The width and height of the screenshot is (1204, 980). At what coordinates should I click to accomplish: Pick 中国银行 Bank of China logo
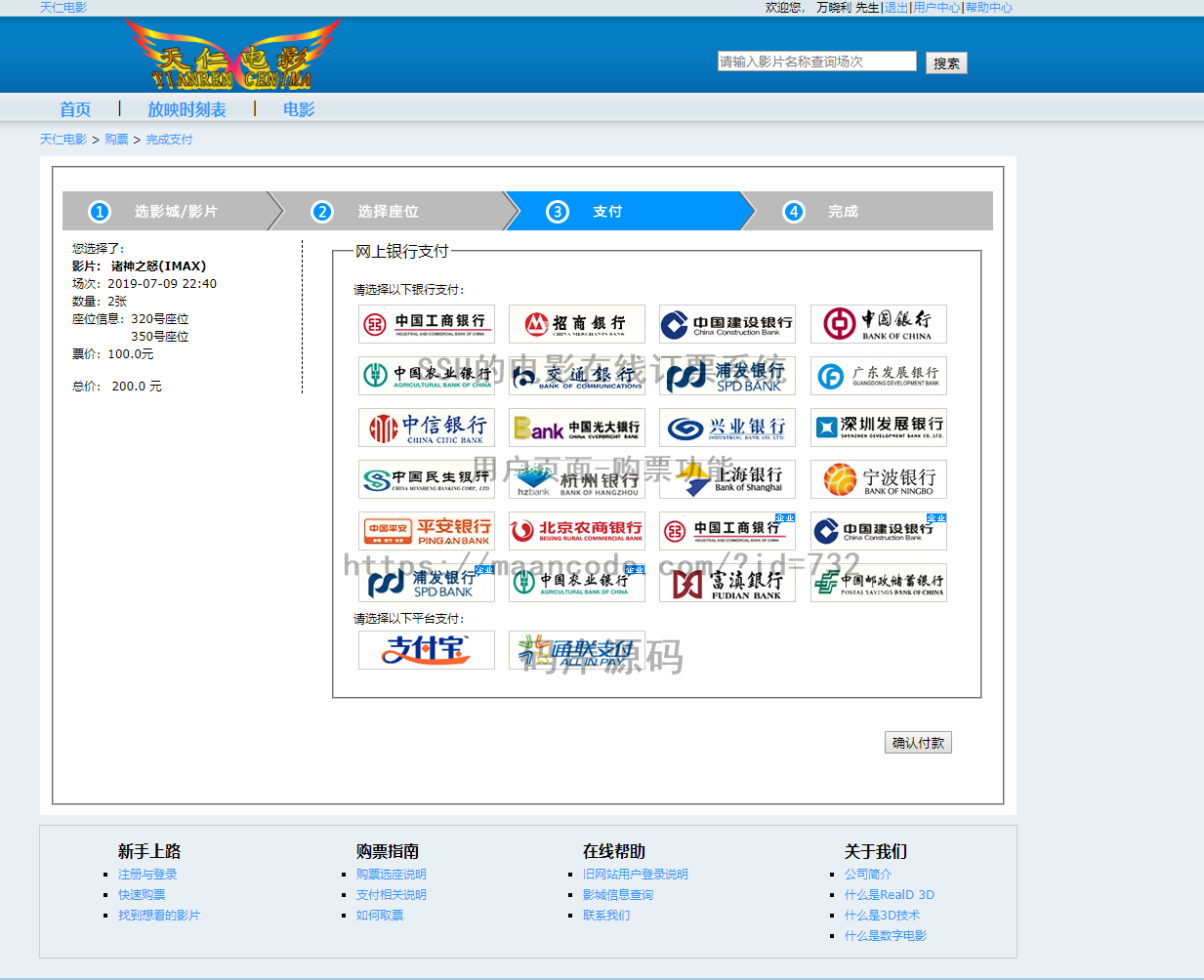pyautogui.click(x=879, y=324)
